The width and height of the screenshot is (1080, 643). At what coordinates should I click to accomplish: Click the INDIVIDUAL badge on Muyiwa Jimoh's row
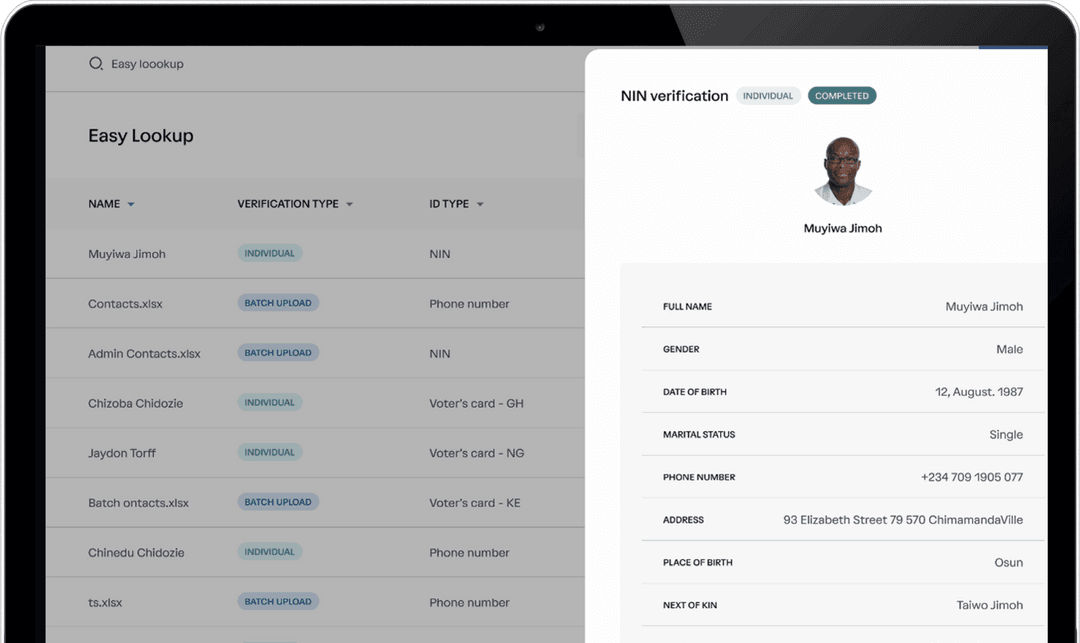click(269, 253)
